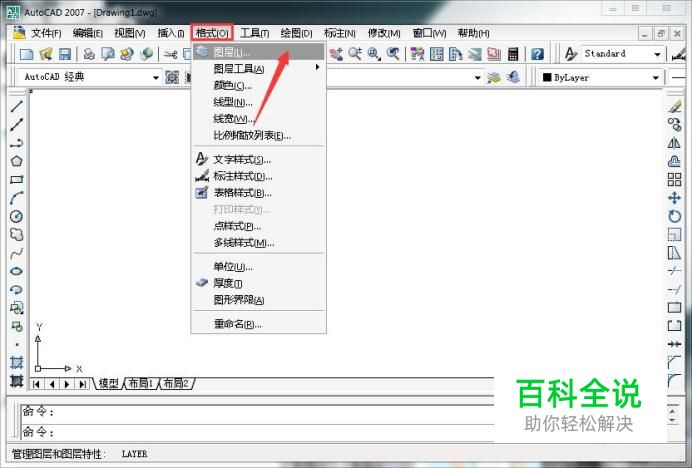Select the Hatch tool
Viewport: 692px width, 468px height.
click(16, 362)
